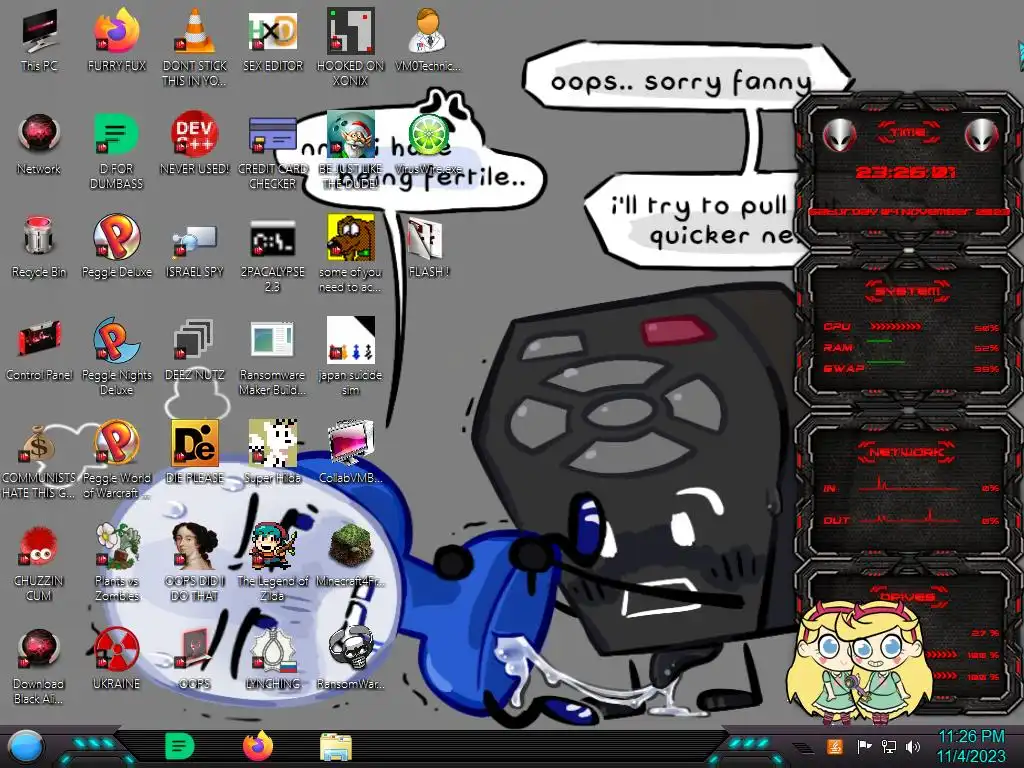Open the HxD SEX EDITOR shortcut
Viewport: 1024px width, 768px height.
click(272, 40)
